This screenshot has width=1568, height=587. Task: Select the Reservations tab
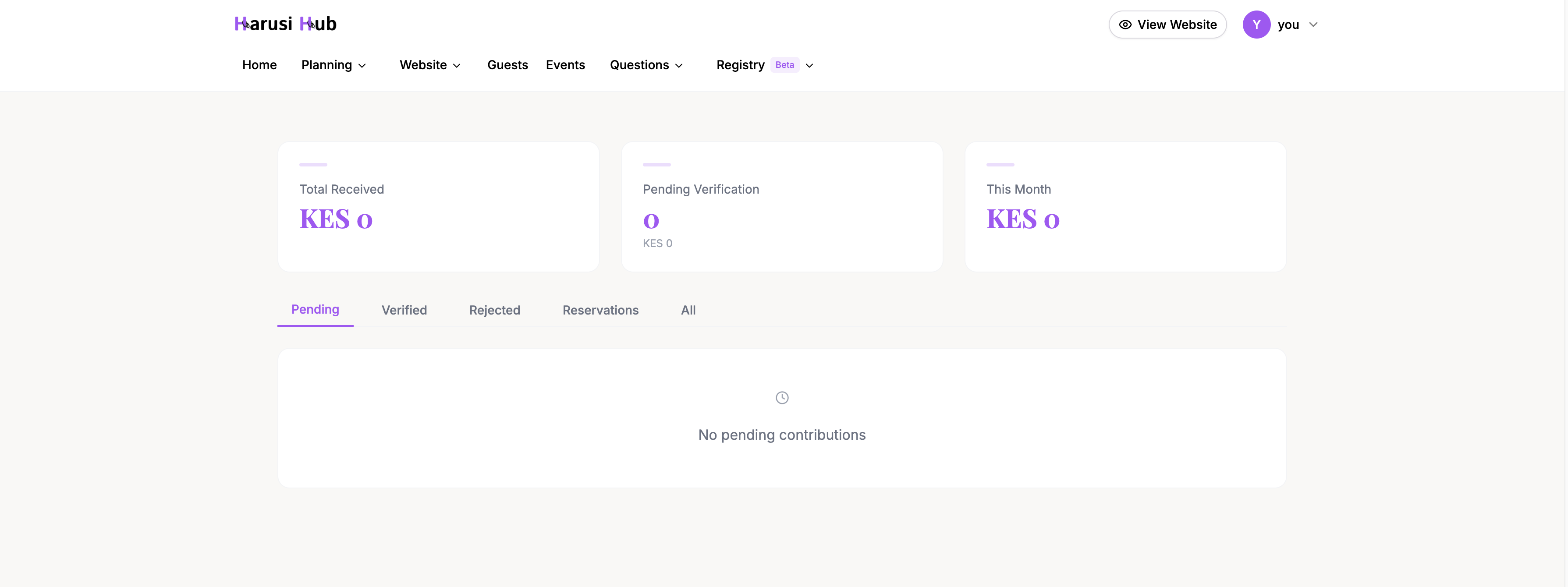600,310
